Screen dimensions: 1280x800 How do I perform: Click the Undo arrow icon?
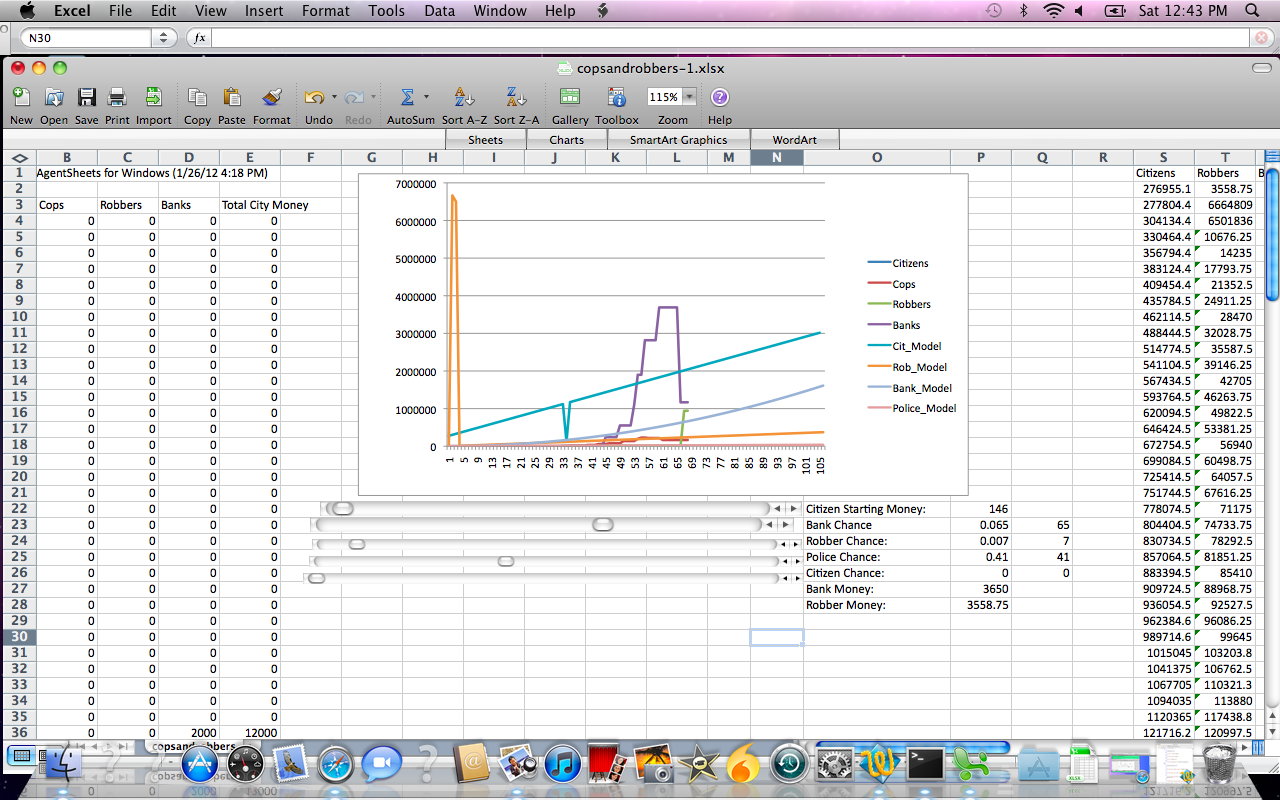314,97
